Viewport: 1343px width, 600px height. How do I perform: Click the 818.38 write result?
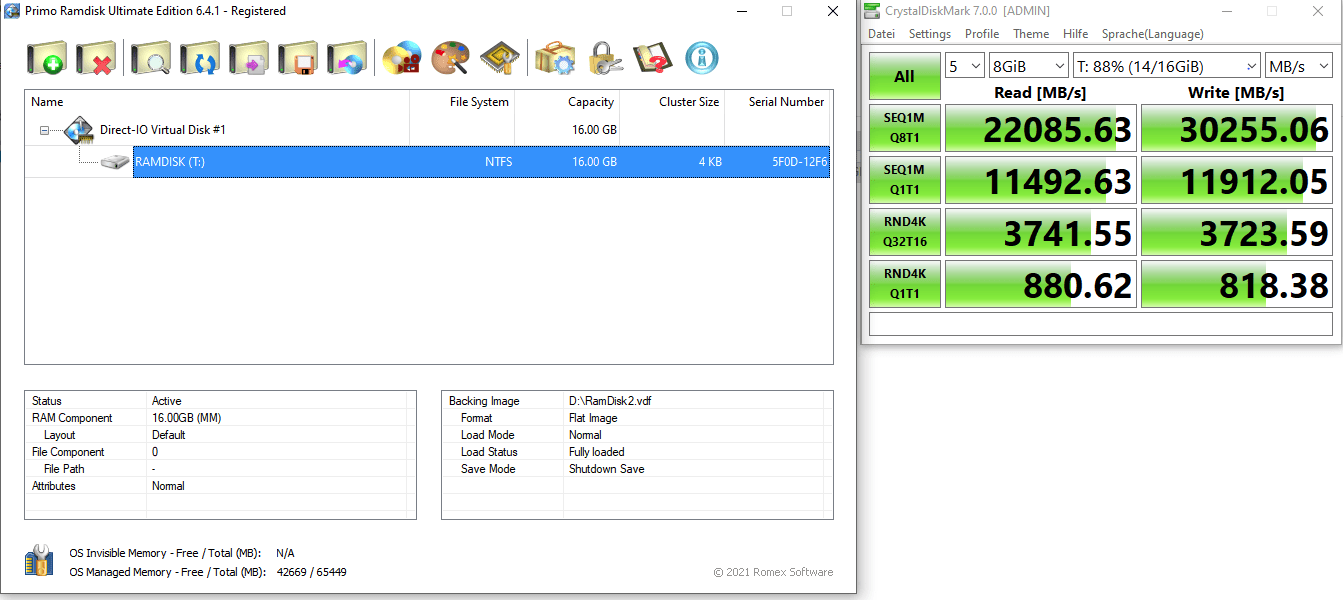tap(1237, 284)
